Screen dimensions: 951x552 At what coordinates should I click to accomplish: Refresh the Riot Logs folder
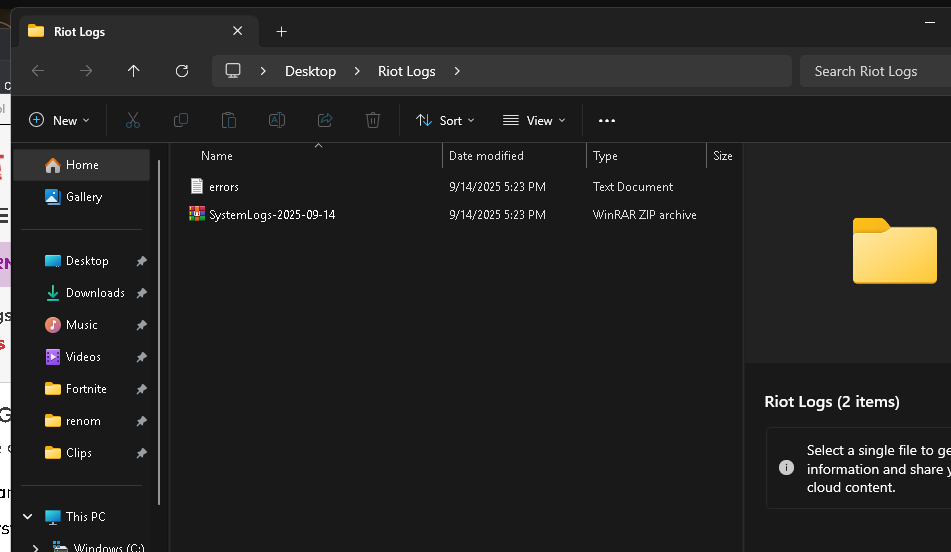coord(182,71)
